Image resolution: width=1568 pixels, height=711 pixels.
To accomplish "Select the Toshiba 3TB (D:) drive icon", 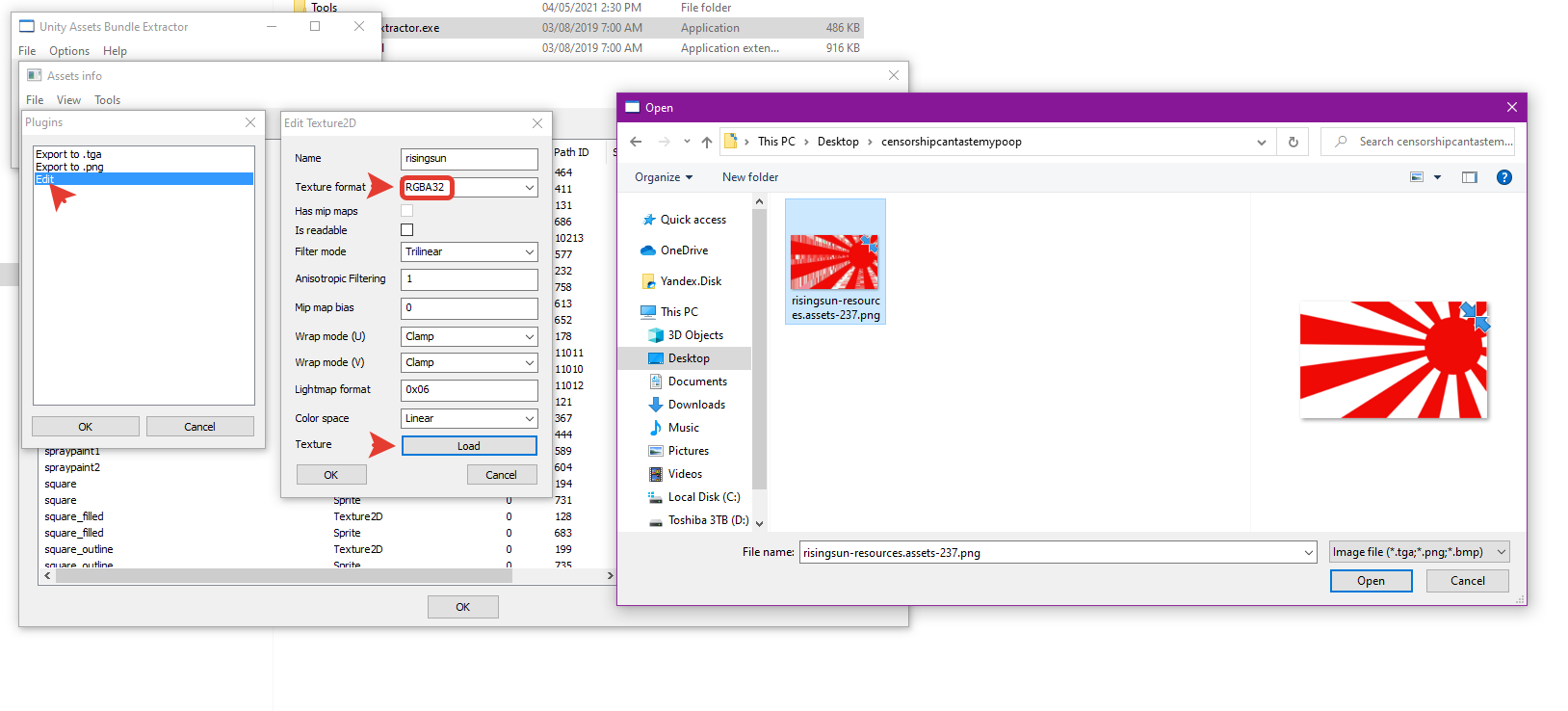I will point(656,521).
